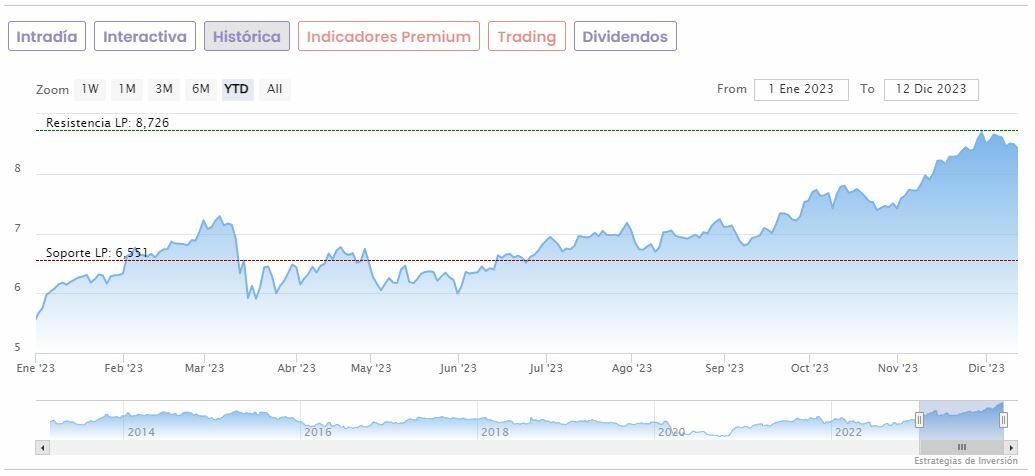Screen dimensions: 1035x476
Task: Click the navigator scrollbar thumb grip
Action: click(x=961, y=447)
